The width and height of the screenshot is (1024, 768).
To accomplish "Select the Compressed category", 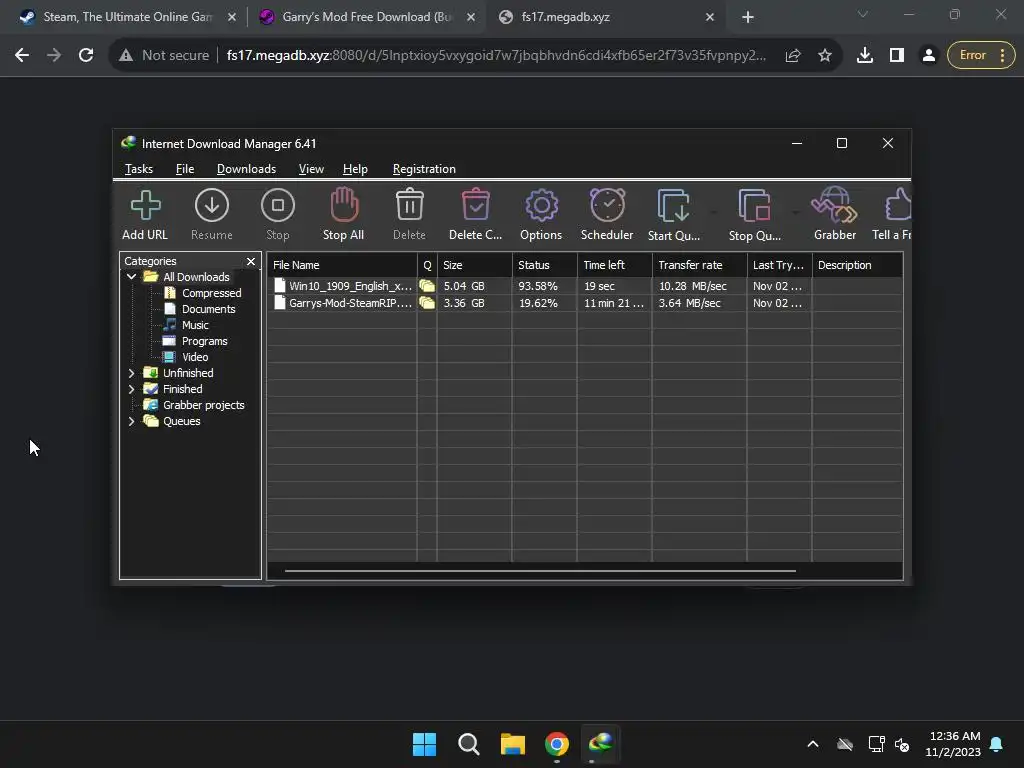I will pyautogui.click(x=212, y=293).
